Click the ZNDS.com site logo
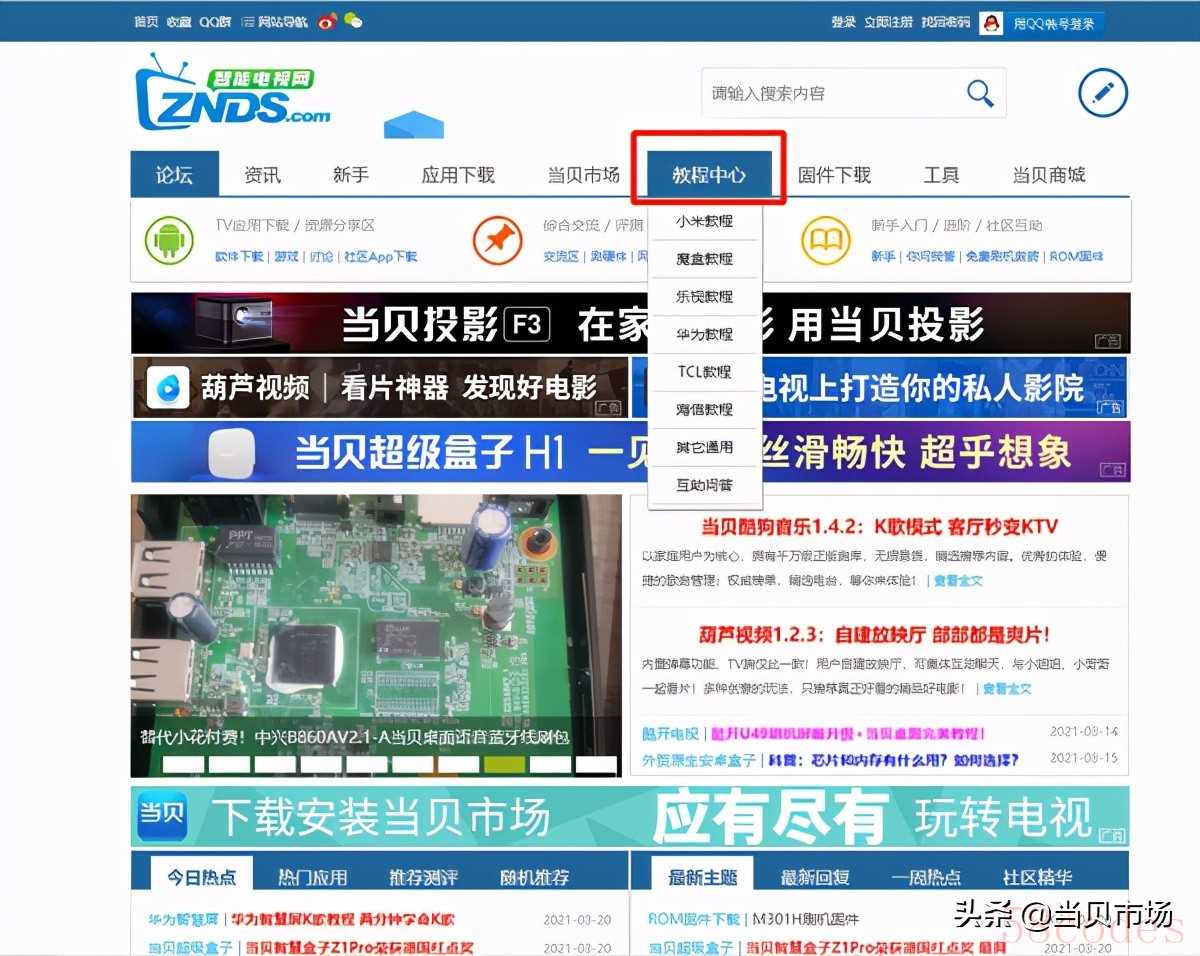Viewport: 1200px width, 956px height. pos(233,93)
